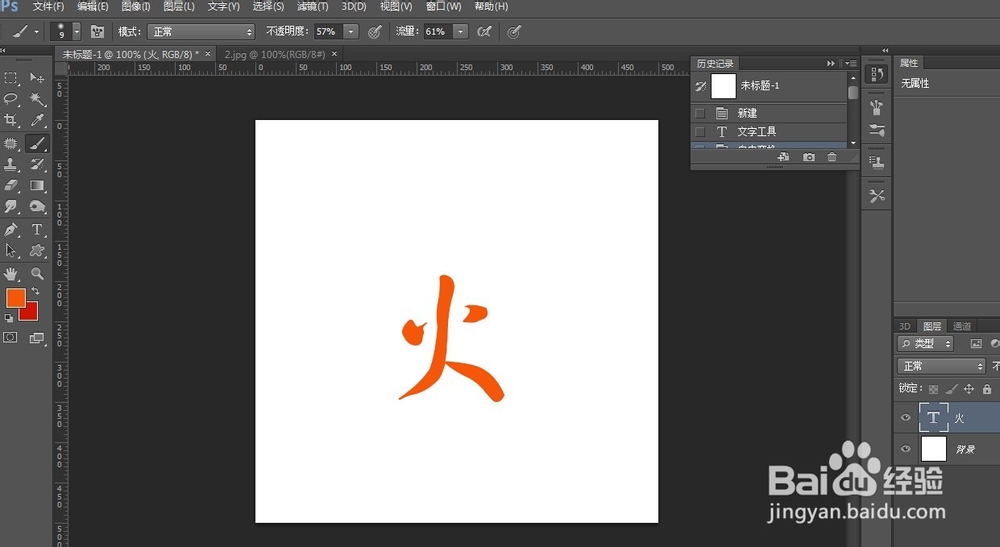The image size is (1000, 547).
Task: Open the background red color picker
Action: point(31,314)
